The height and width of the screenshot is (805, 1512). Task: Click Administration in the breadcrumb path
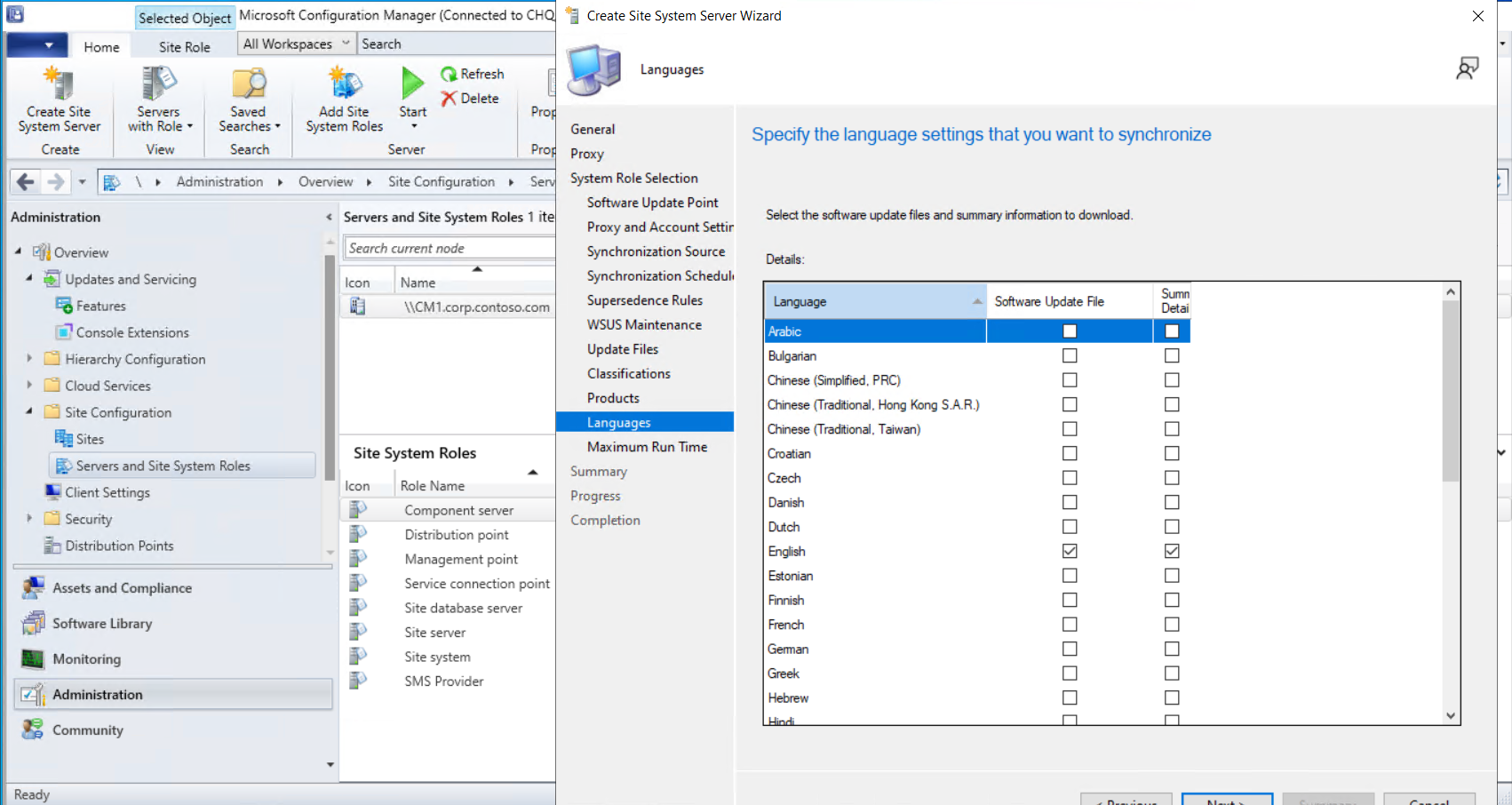pyautogui.click(x=220, y=182)
